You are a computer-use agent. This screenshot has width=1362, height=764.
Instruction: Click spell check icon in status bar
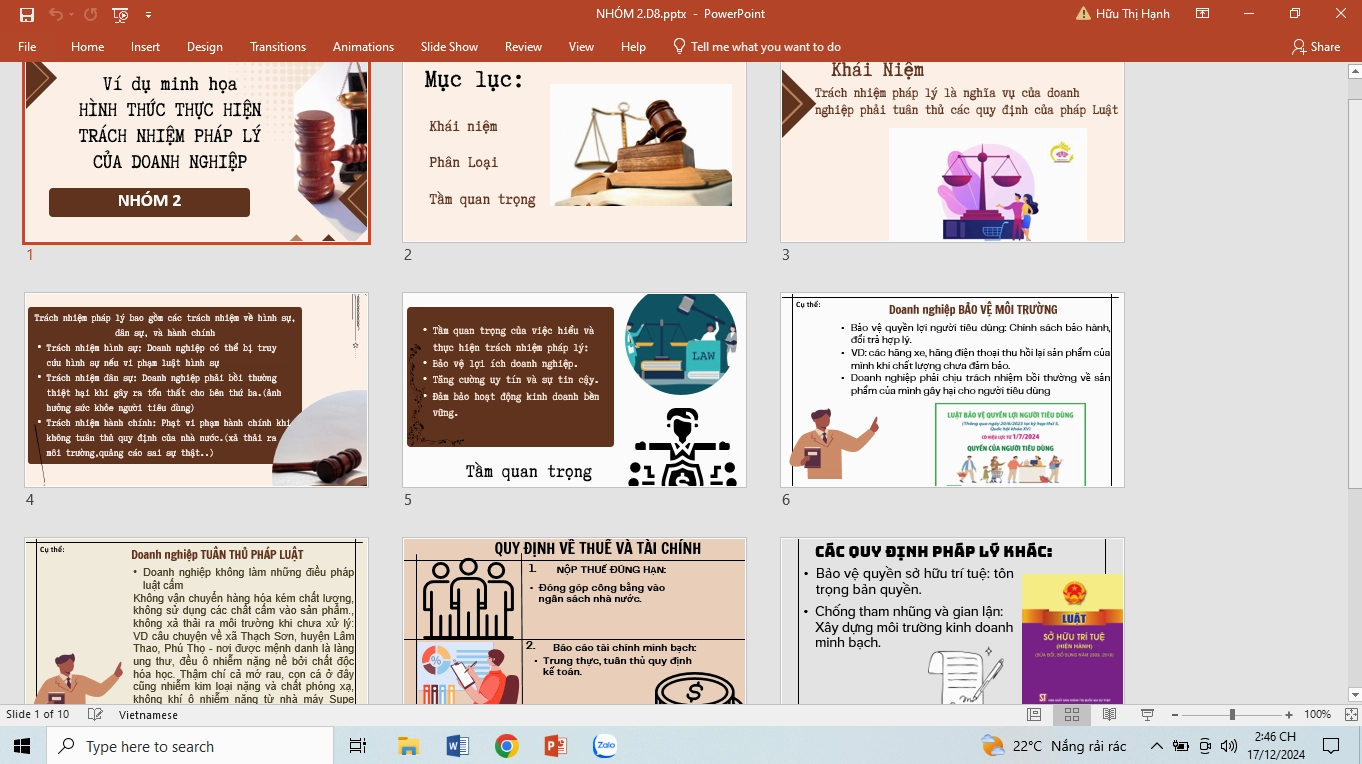[95, 715]
